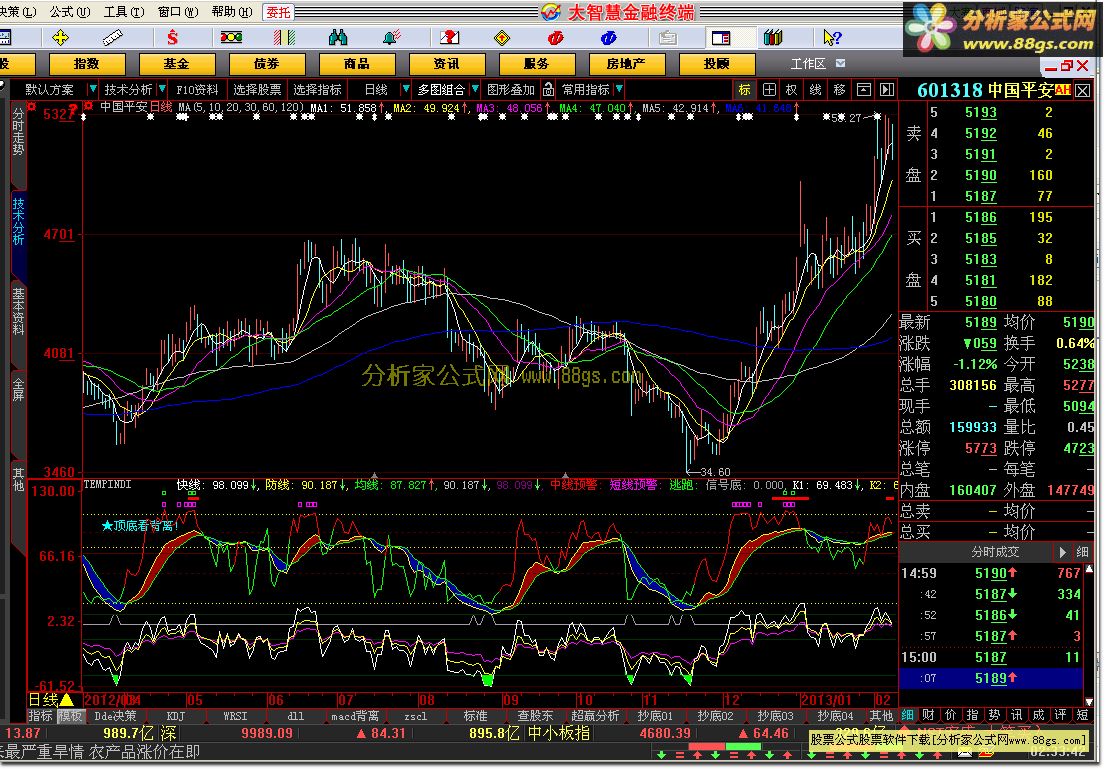Click the grid 田 layout icon
Screen dimensions: 1105x769
coord(769,90)
